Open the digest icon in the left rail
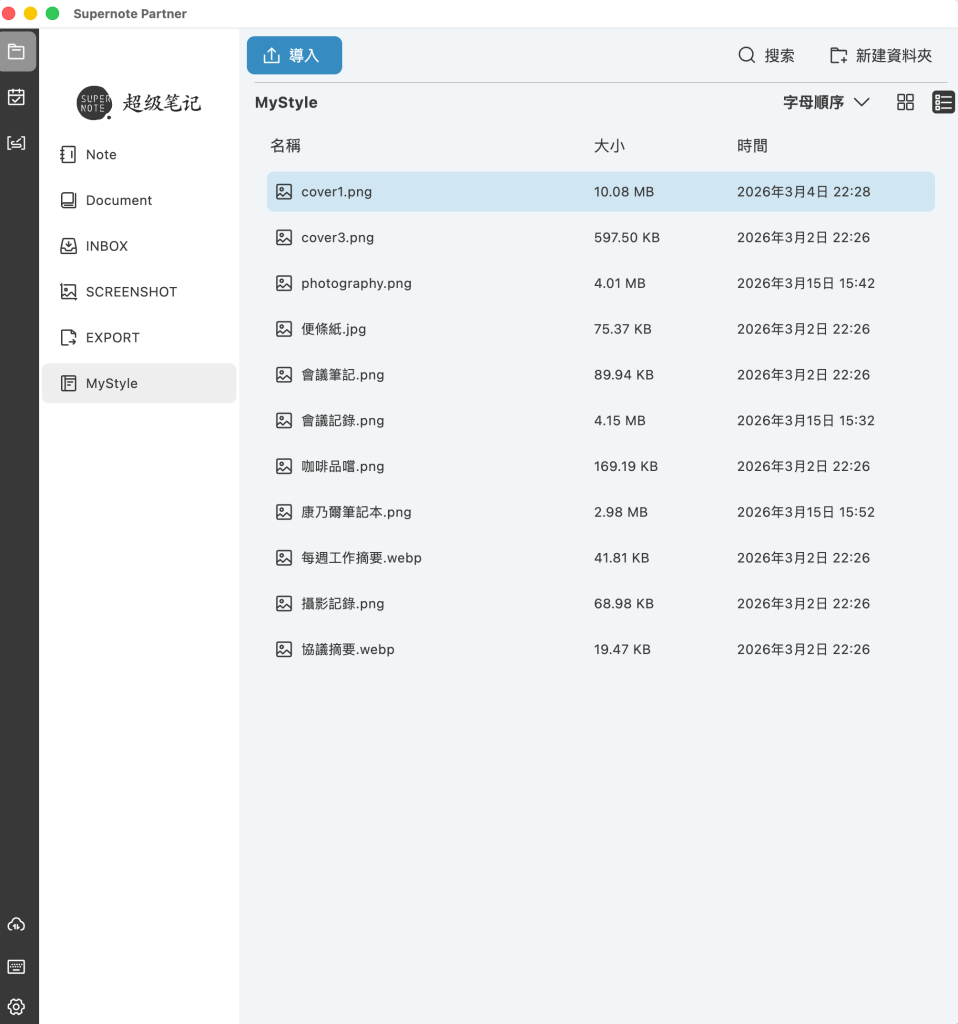 click(16, 143)
